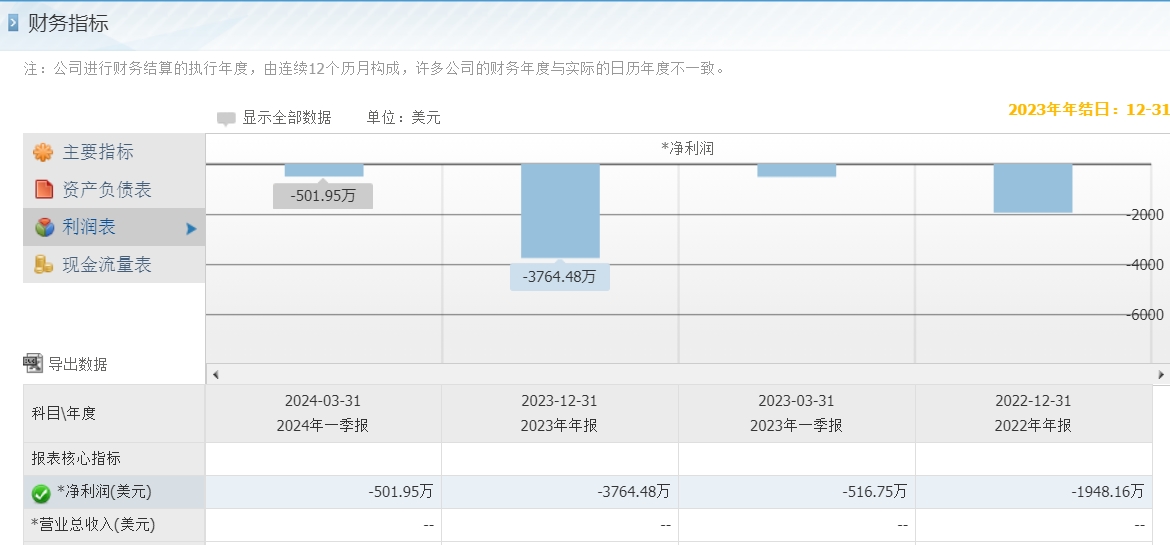Open the 现金流量表 tab
The image size is (1170, 545).
[x=114, y=264]
